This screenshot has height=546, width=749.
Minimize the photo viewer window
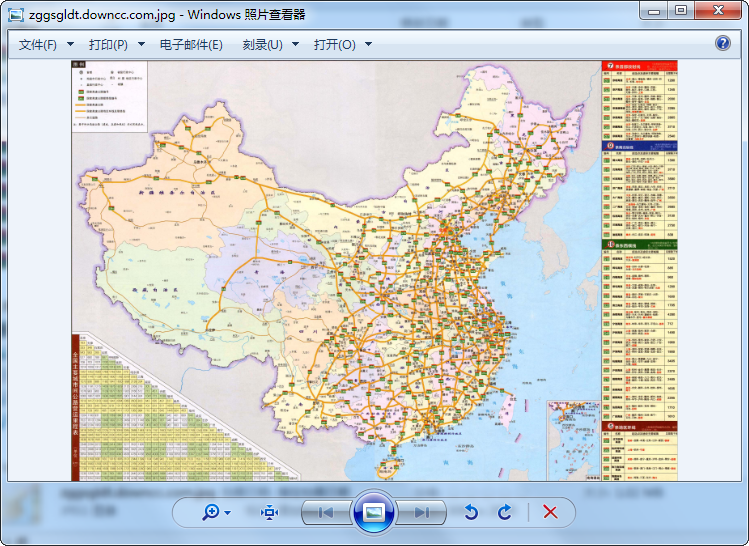(x=654, y=10)
